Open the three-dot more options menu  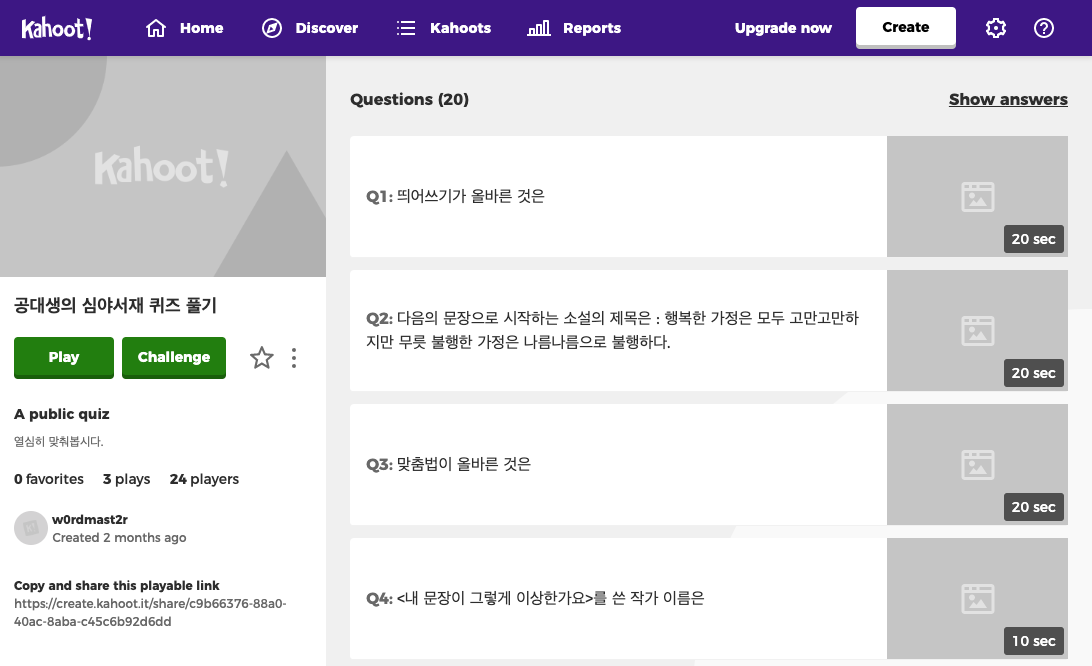coord(294,357)
